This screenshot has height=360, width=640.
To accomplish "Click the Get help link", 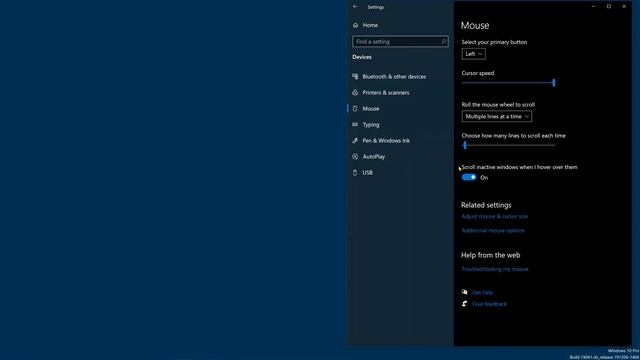I will pyautogui.click(x=482, y=292).
